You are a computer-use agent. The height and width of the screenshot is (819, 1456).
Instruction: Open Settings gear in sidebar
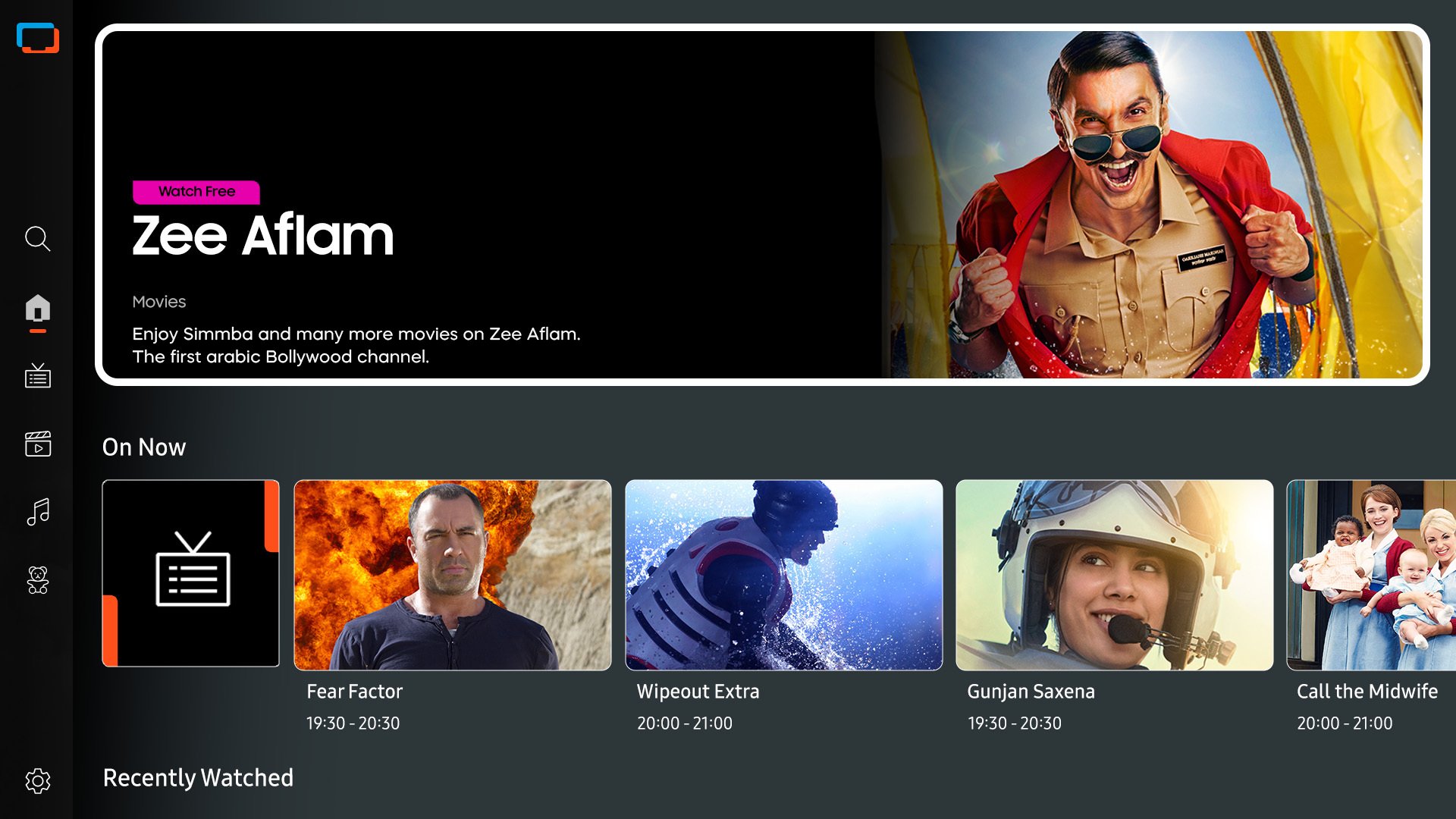38,780
